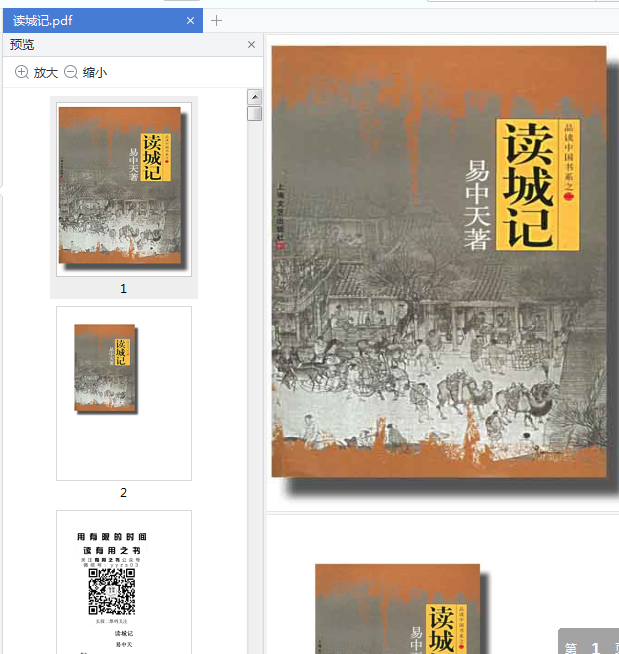
Task: Close the 预览 preview panel
Action: [x=251, y=45]
